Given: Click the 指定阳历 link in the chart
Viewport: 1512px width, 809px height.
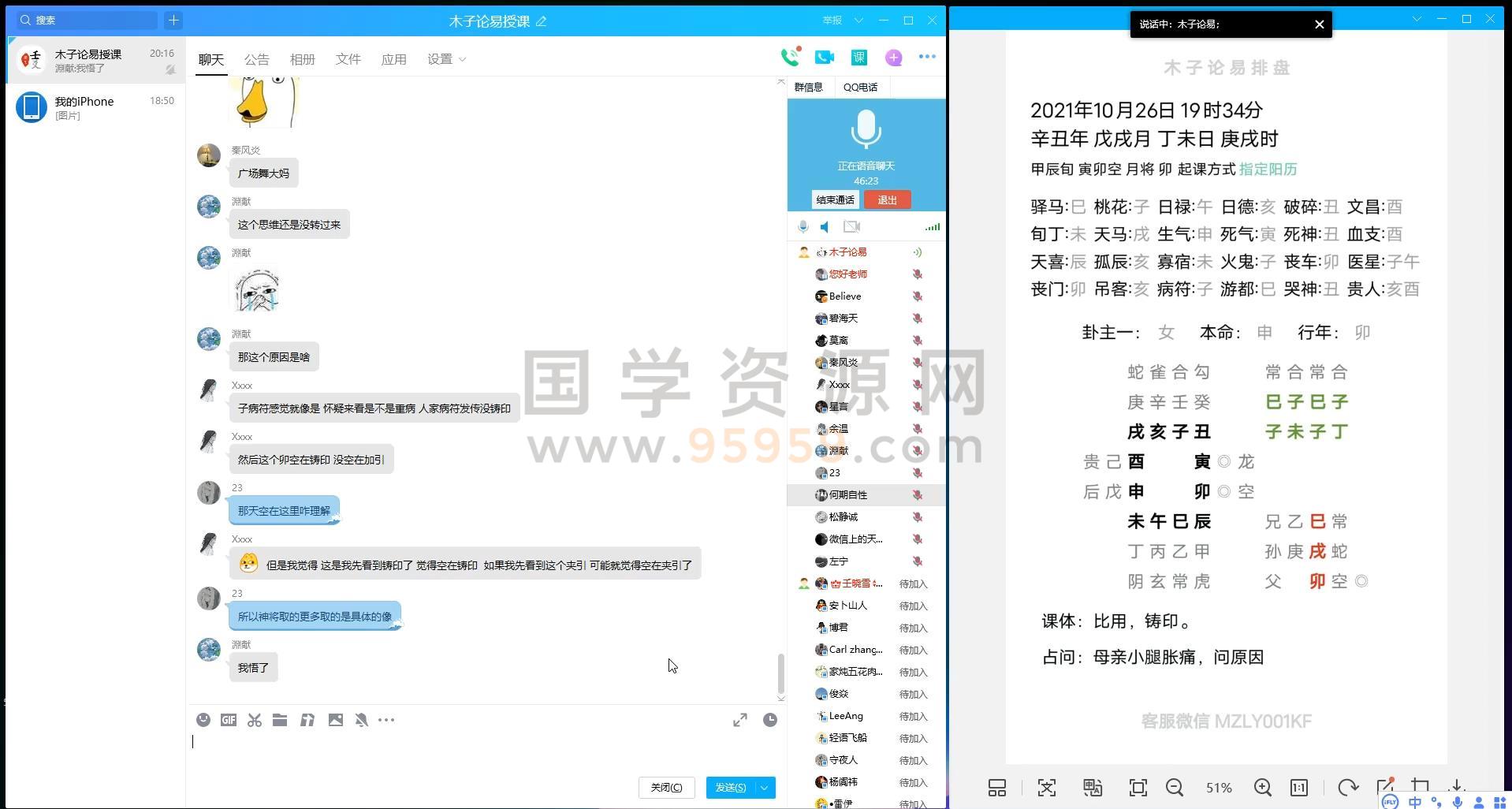Looking at the screenshot, I should (1269, 169).
